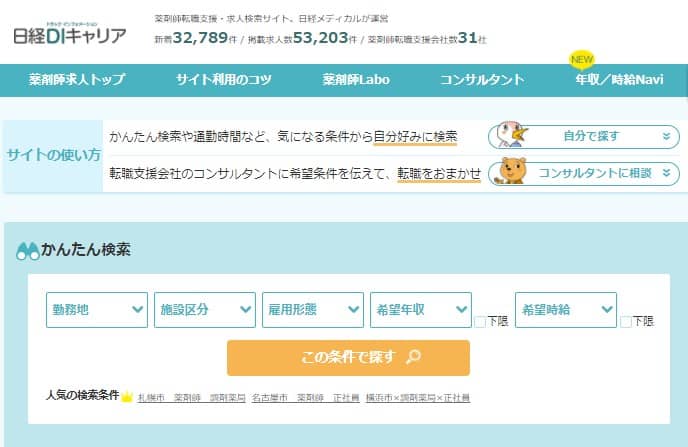Open the 薬剤師求人トップ menu item

coord(77,79)
